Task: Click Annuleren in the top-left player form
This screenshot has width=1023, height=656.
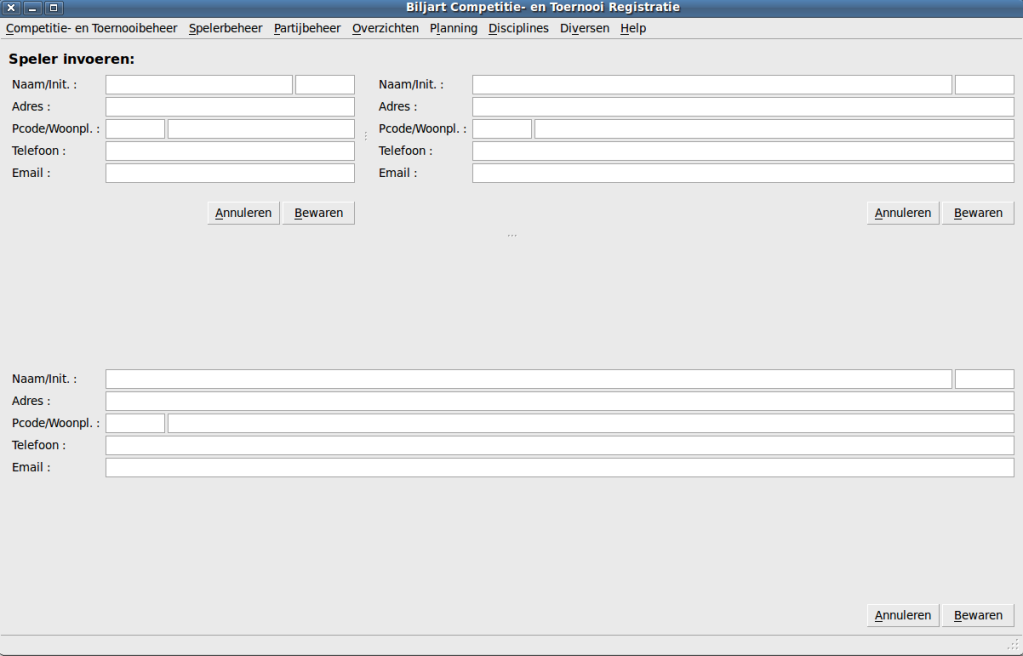Action: click(244, 213)
